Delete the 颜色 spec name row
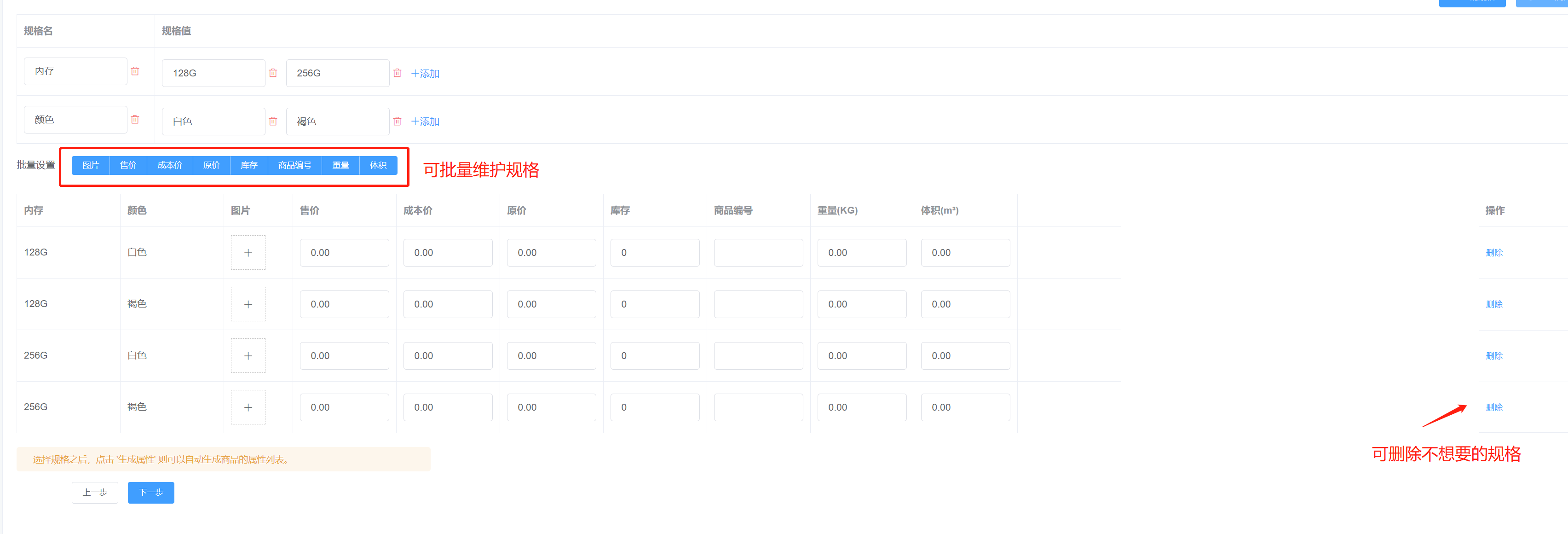 click(x=135, y=119)
